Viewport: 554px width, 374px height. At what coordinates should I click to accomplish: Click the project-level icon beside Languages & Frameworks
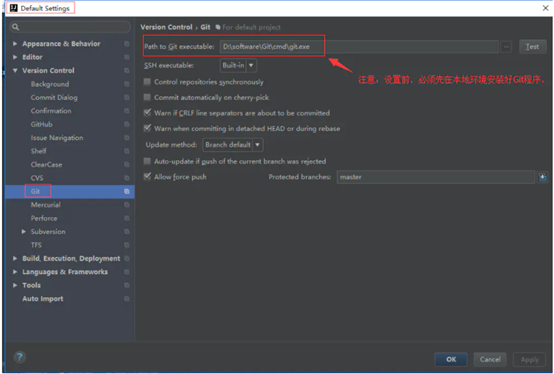[x=126, y=272]
